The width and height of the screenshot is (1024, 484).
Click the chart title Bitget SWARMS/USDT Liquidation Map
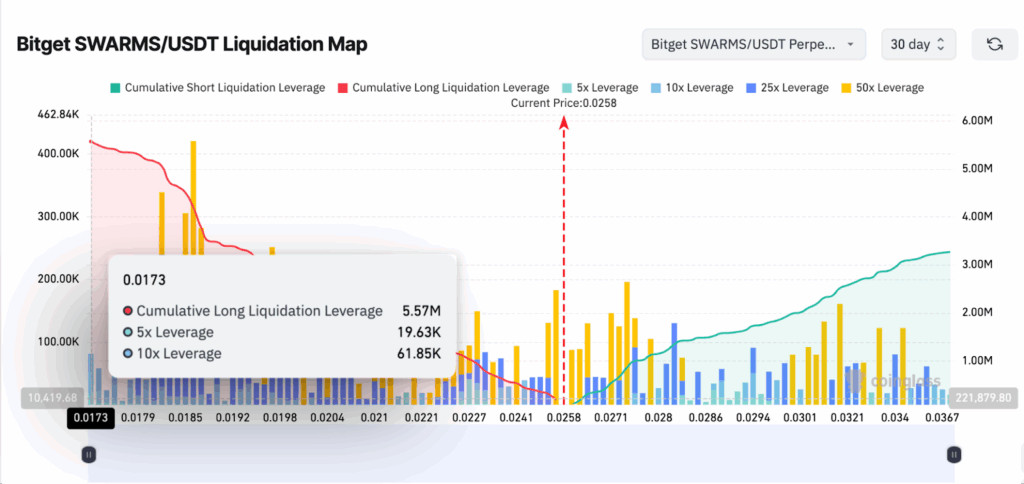click(x=191, y=44)
